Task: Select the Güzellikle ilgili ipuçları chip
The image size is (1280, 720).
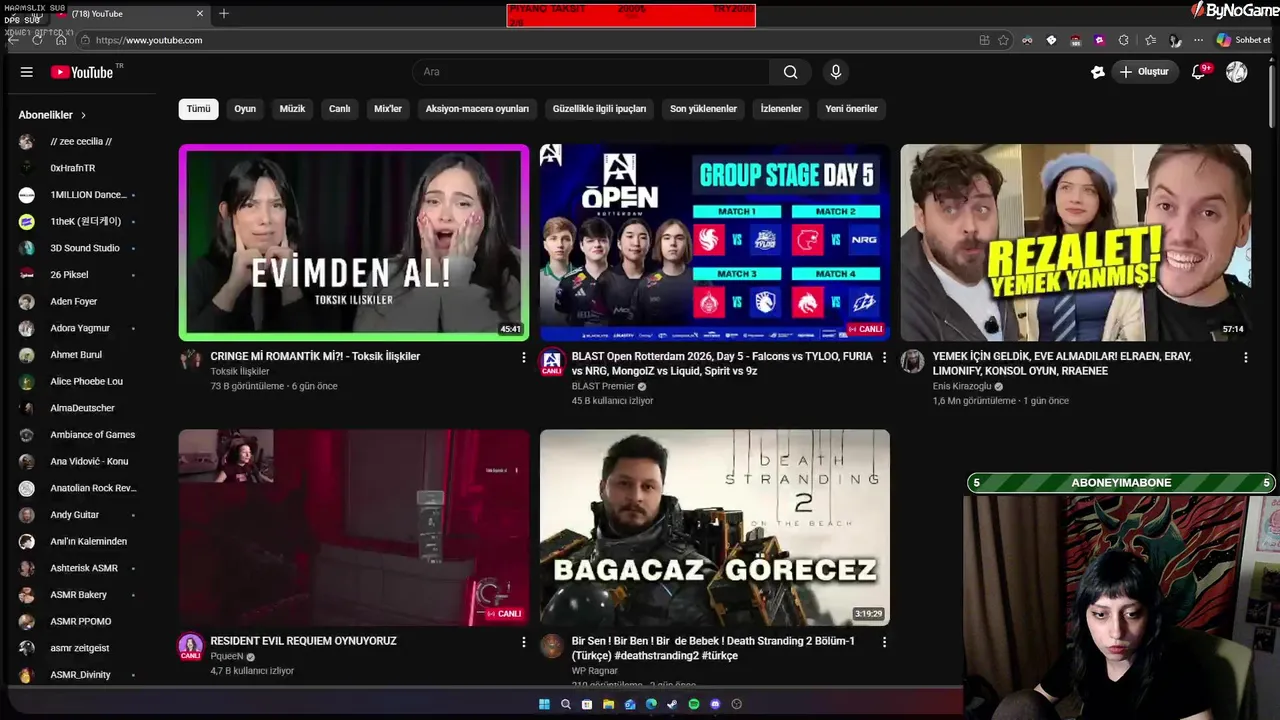Action: [x=599, y=109]
